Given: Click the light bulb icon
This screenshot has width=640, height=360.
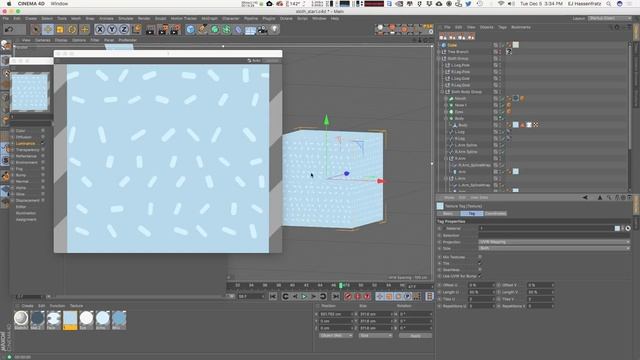Looking at the screenshot, I should pos(275,29).
